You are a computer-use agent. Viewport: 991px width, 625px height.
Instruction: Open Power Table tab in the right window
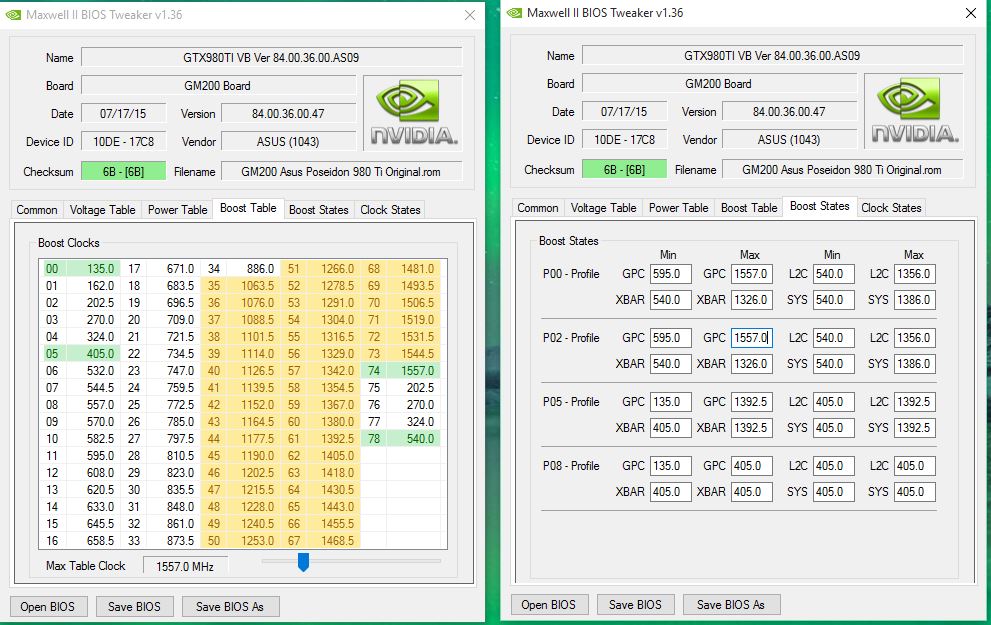coord(679,208)
